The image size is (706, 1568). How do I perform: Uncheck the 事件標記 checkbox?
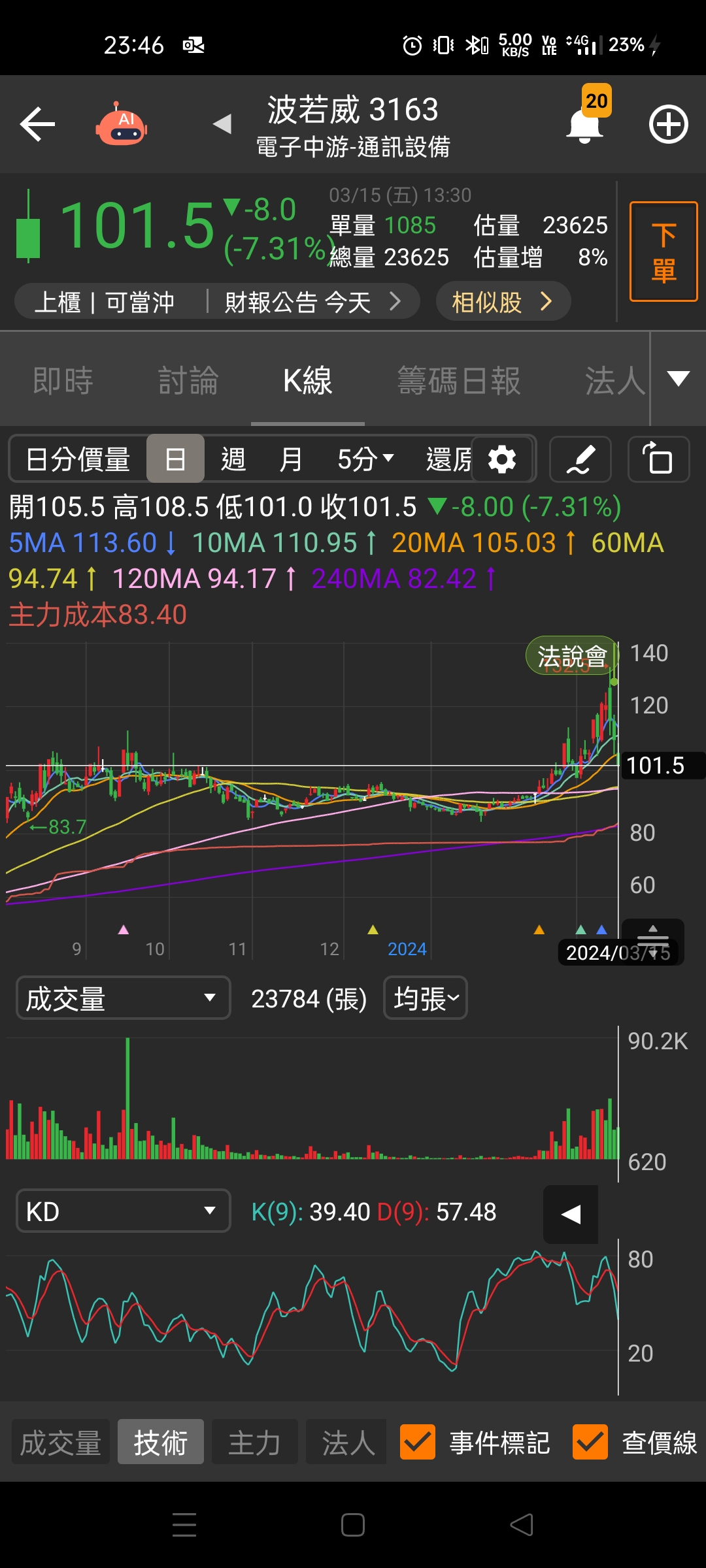(x=417, y=1442)
